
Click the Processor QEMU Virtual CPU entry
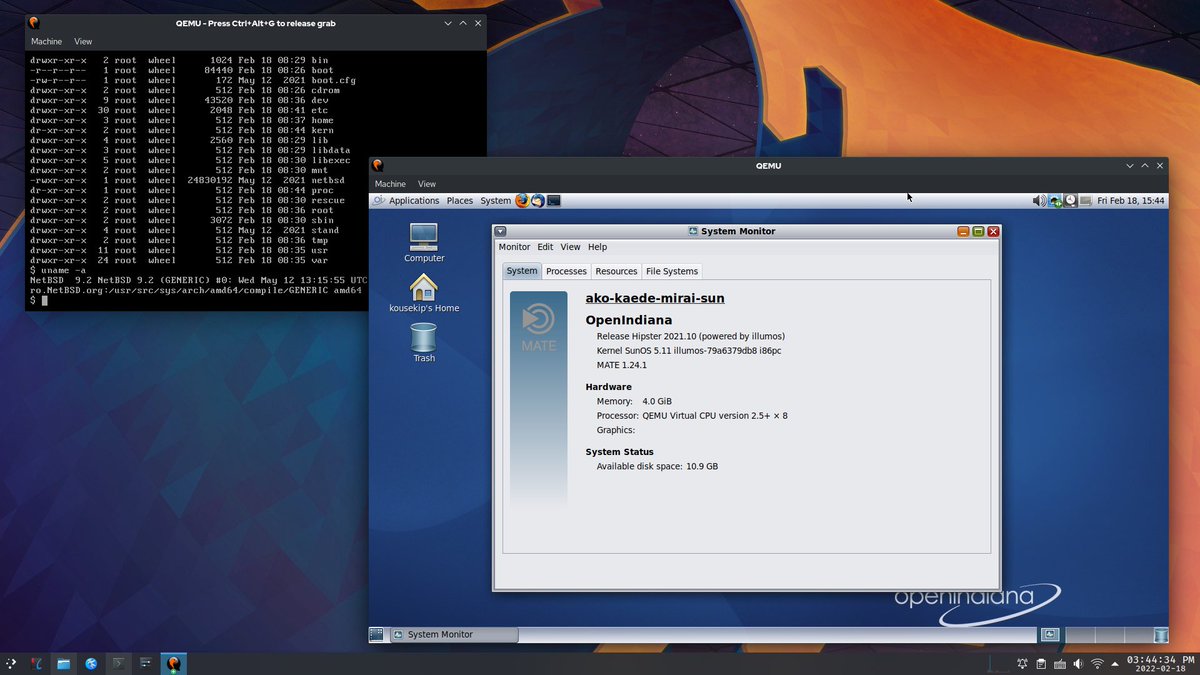pyautogui.click(x=692, y=415)
